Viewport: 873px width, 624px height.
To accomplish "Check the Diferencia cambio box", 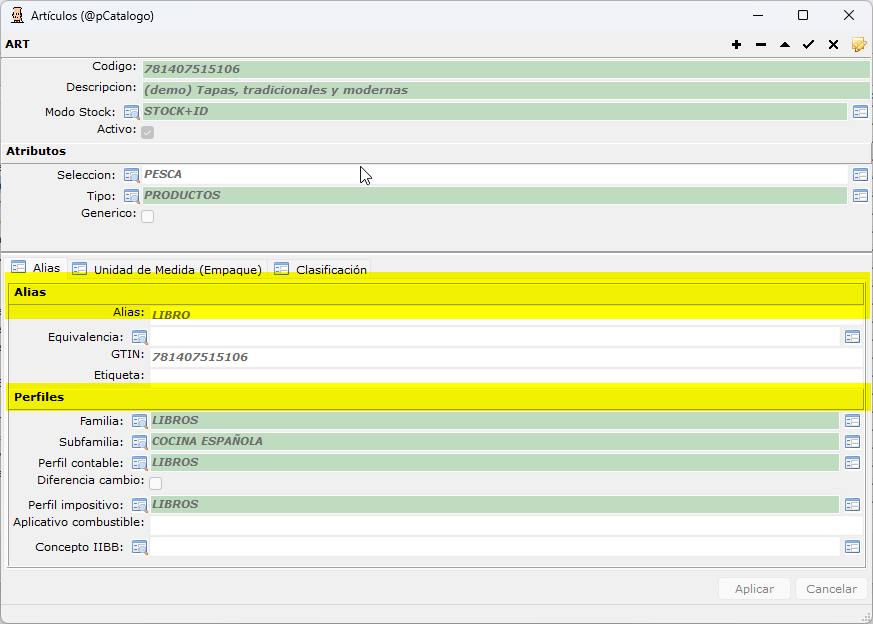I will pos(155,483).
